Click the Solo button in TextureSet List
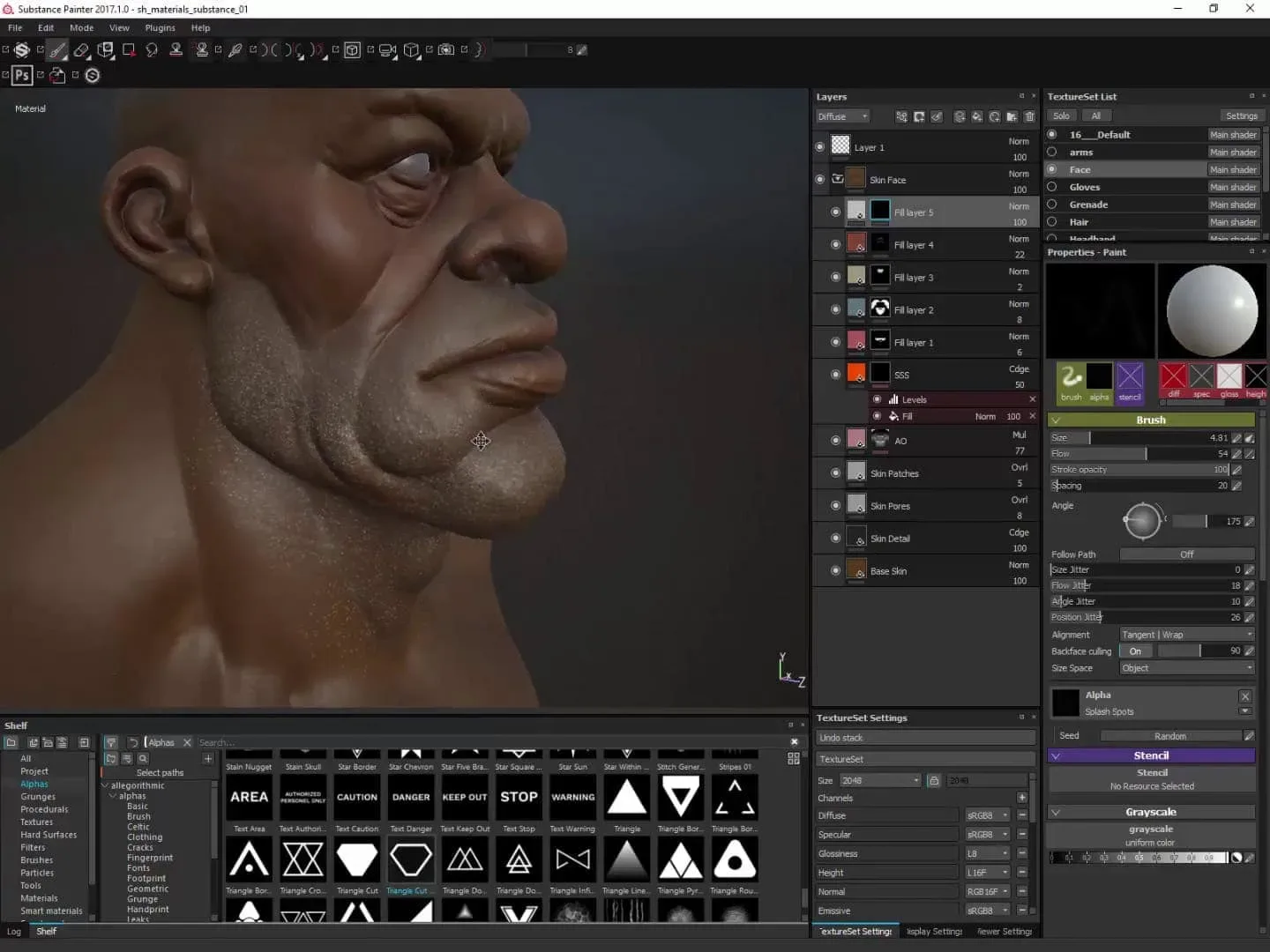The image size is (1270, 952). click(1061, 115)
